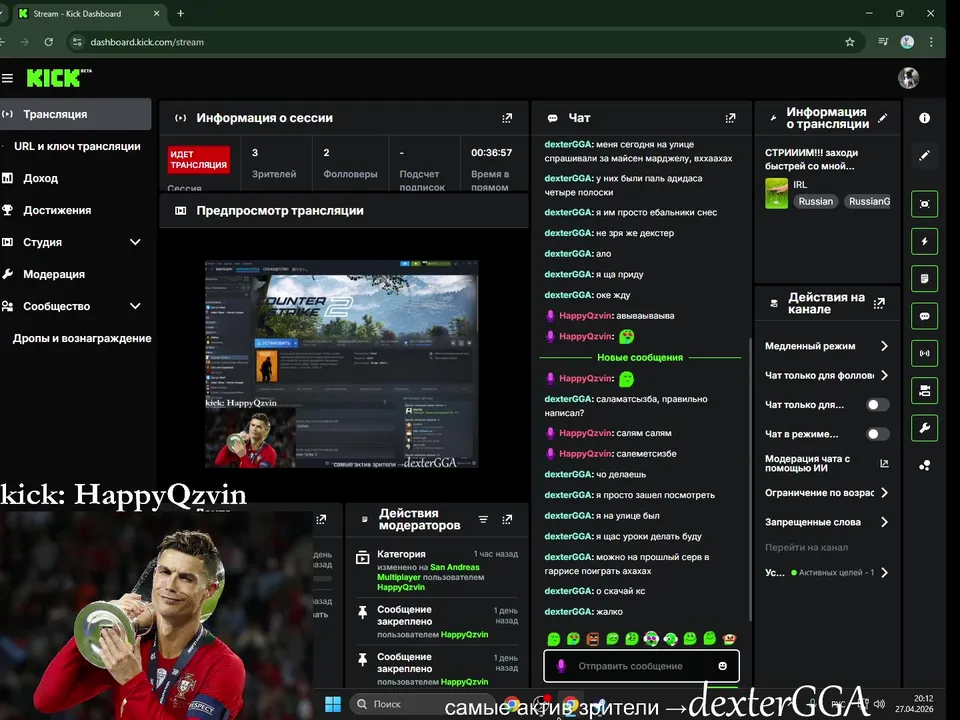Image resolution: width=960 pixels, height=720 pixels.
Task: Open the hamburger menu next to Kick logo
Action: (x=7, y=78)
